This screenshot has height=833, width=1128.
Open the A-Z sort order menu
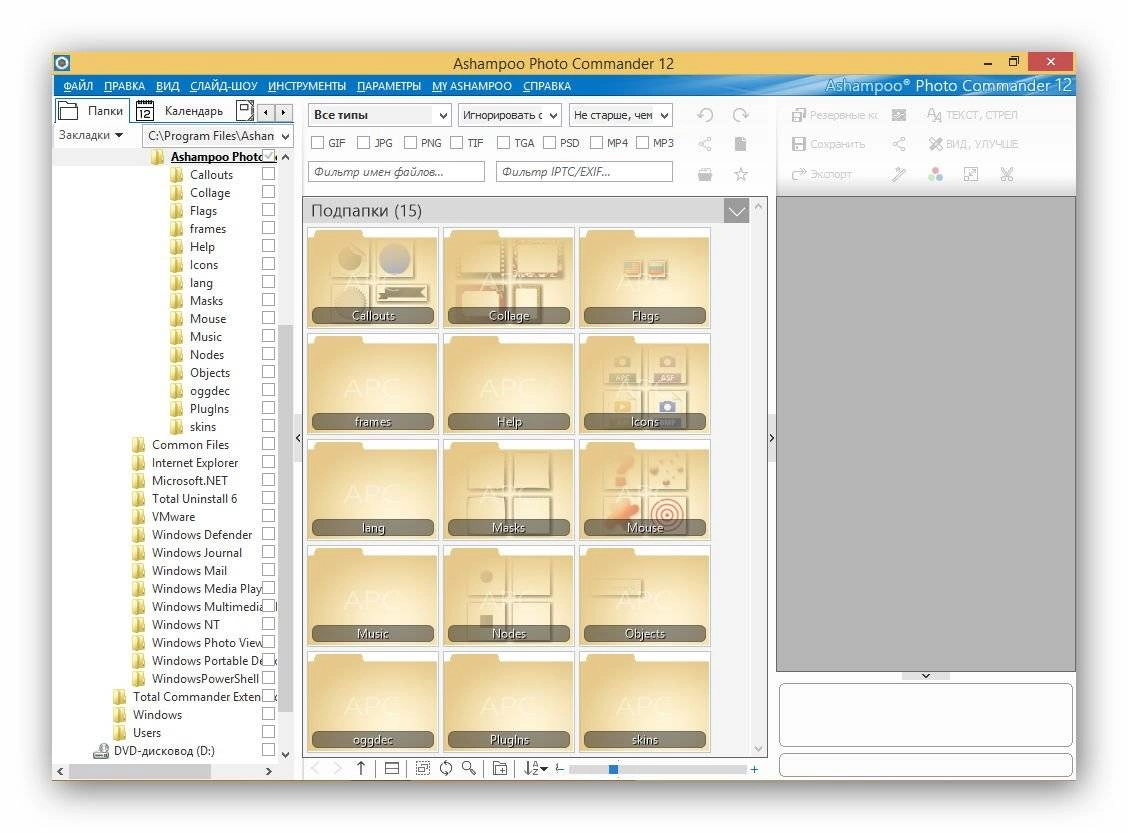pyautogui.click(x=535, y=768)
